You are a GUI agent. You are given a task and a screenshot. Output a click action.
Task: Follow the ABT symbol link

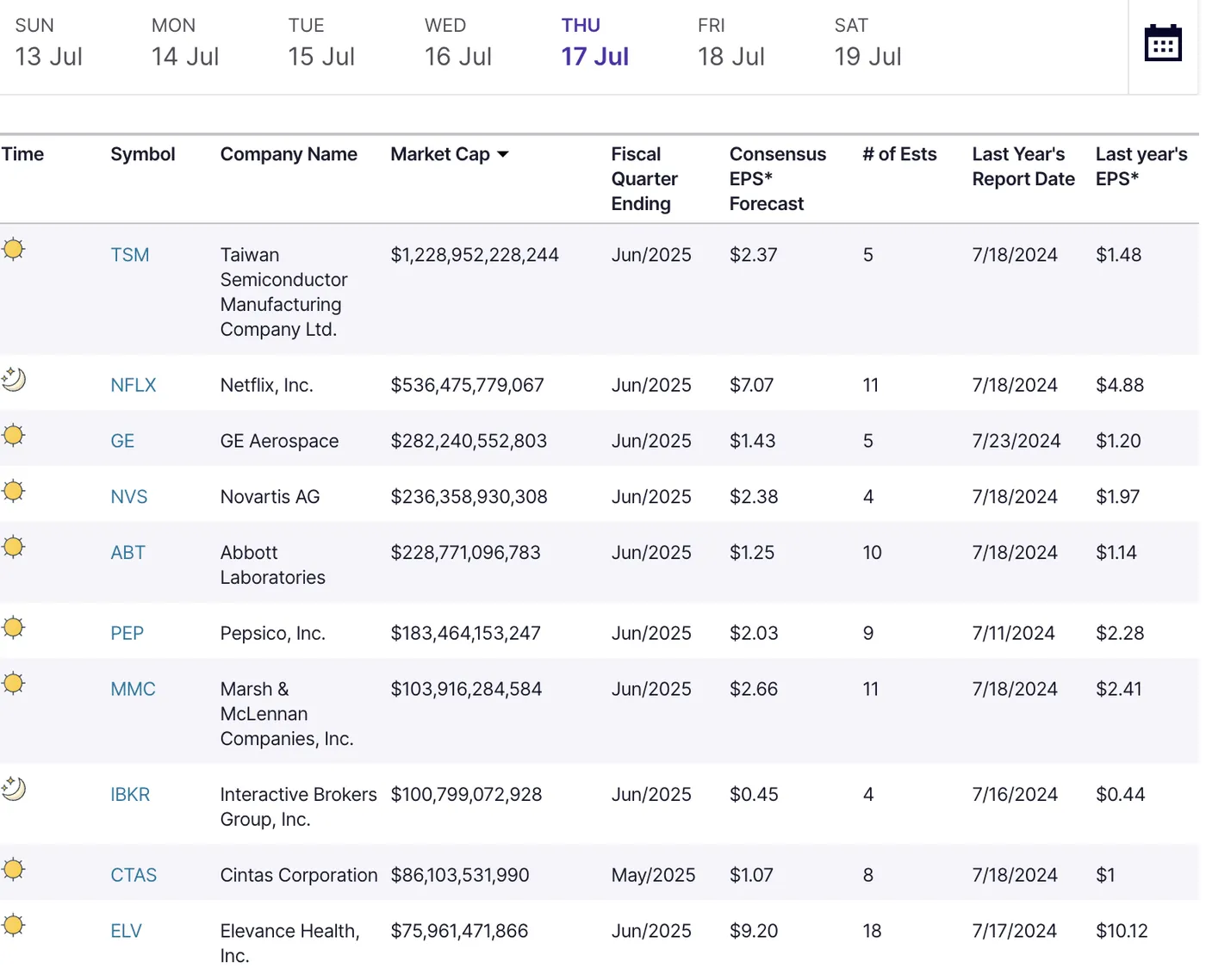point(127,553)
